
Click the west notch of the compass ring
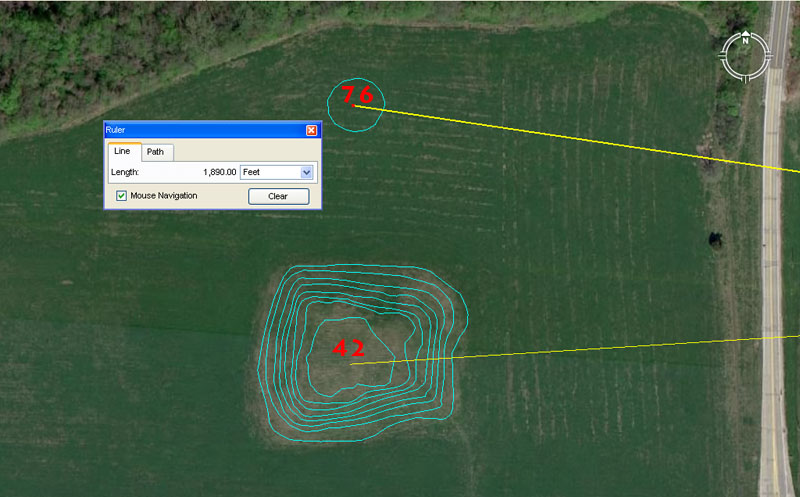(722, 57)
